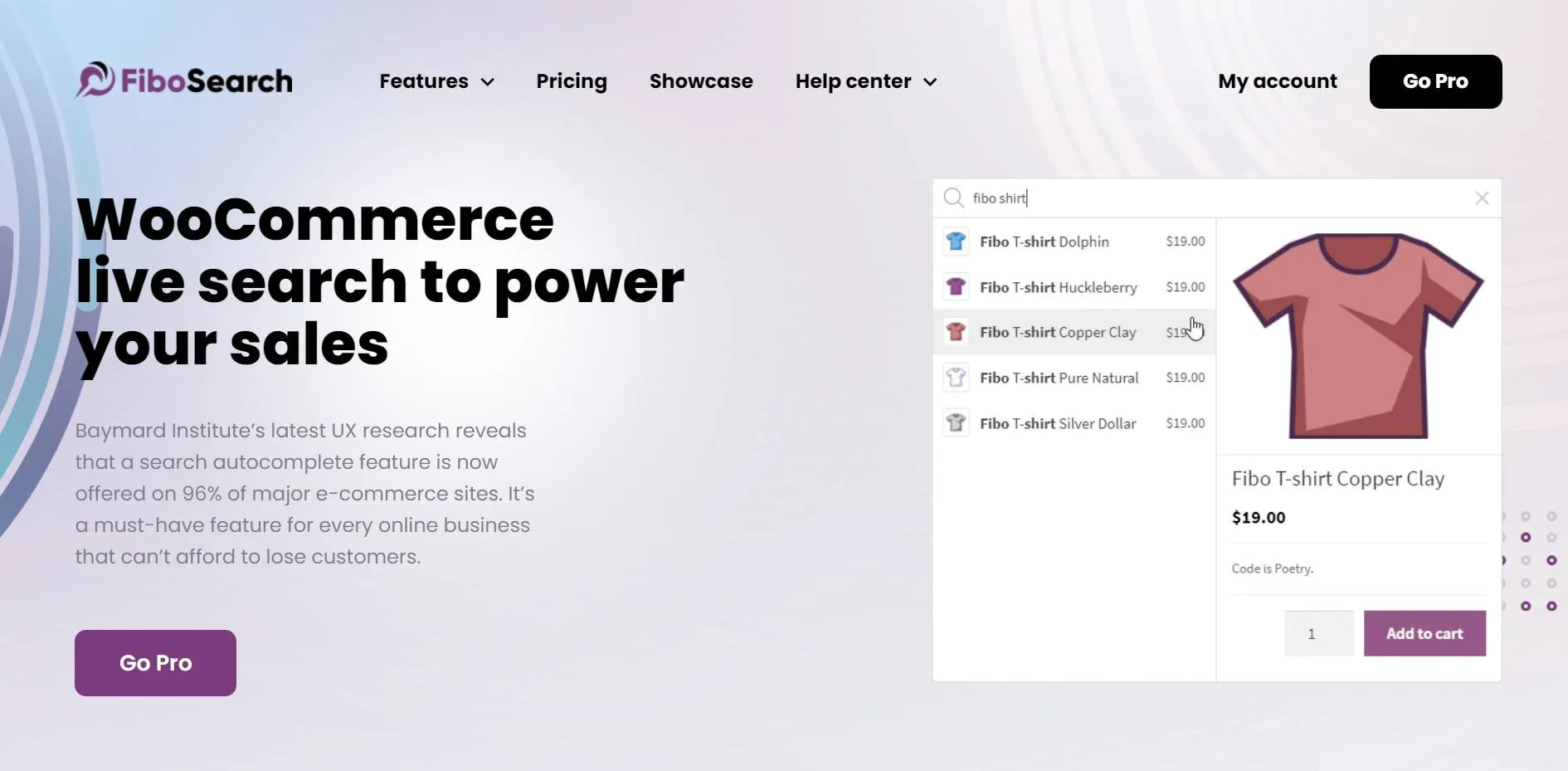Click the magnifying glass search icon
This screenshot has width=1568, height=771.
click(953, 198)
